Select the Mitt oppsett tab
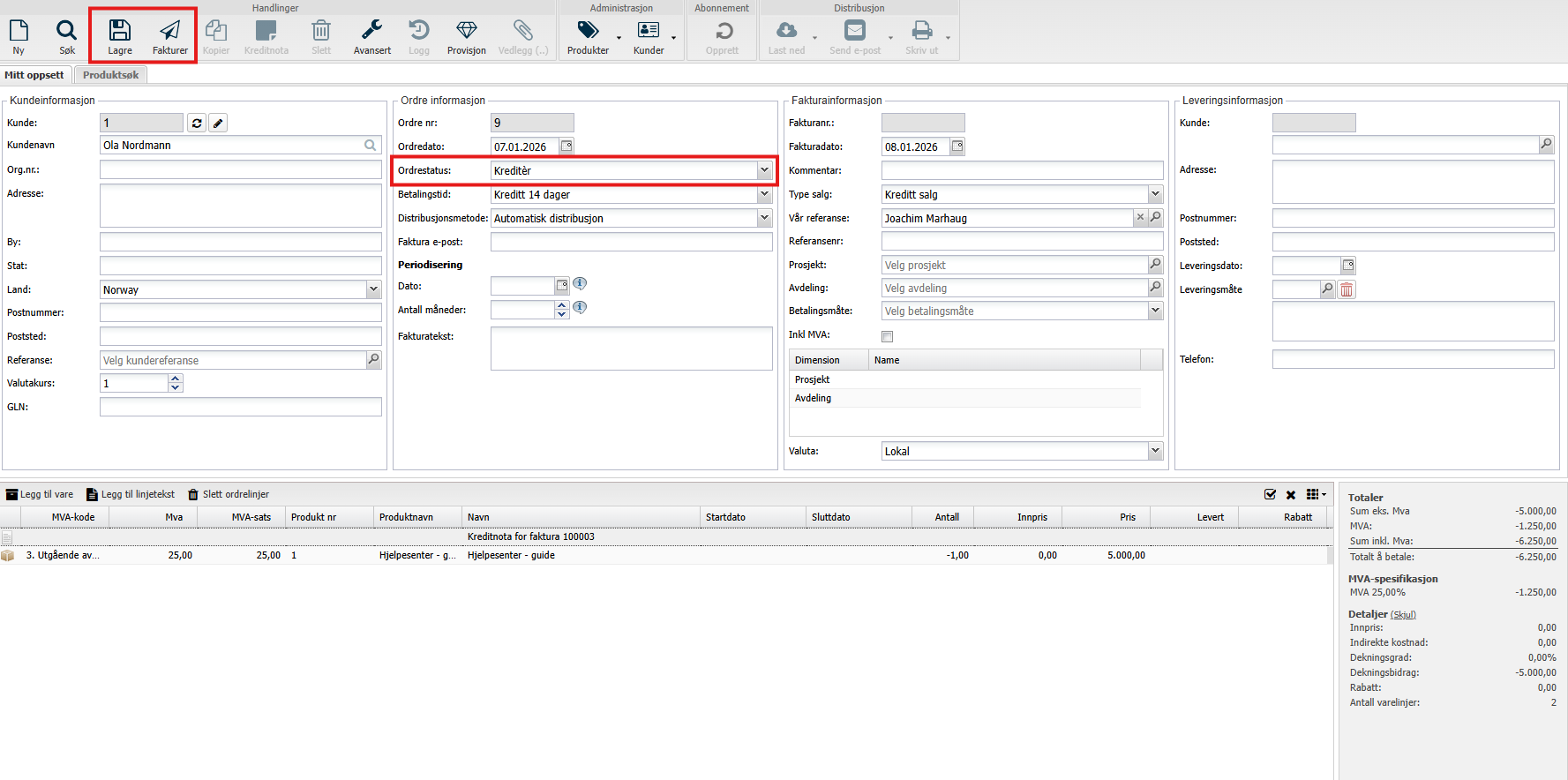The image size is (1568, 780). 34,75
